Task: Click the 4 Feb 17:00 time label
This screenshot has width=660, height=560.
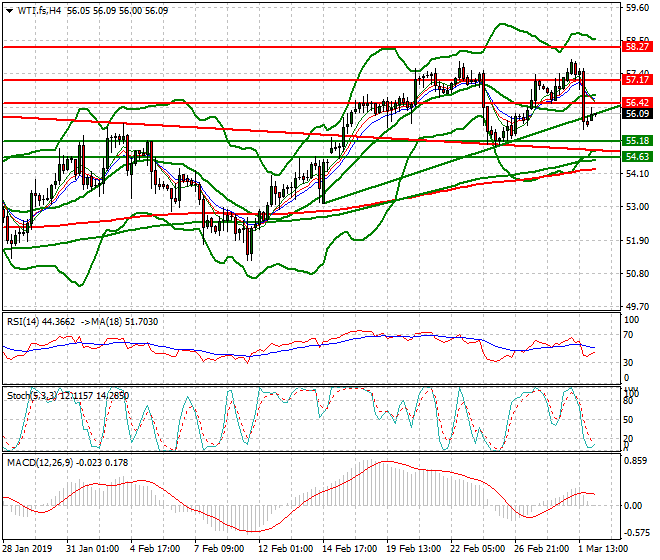Action: [x=155, y=549]
